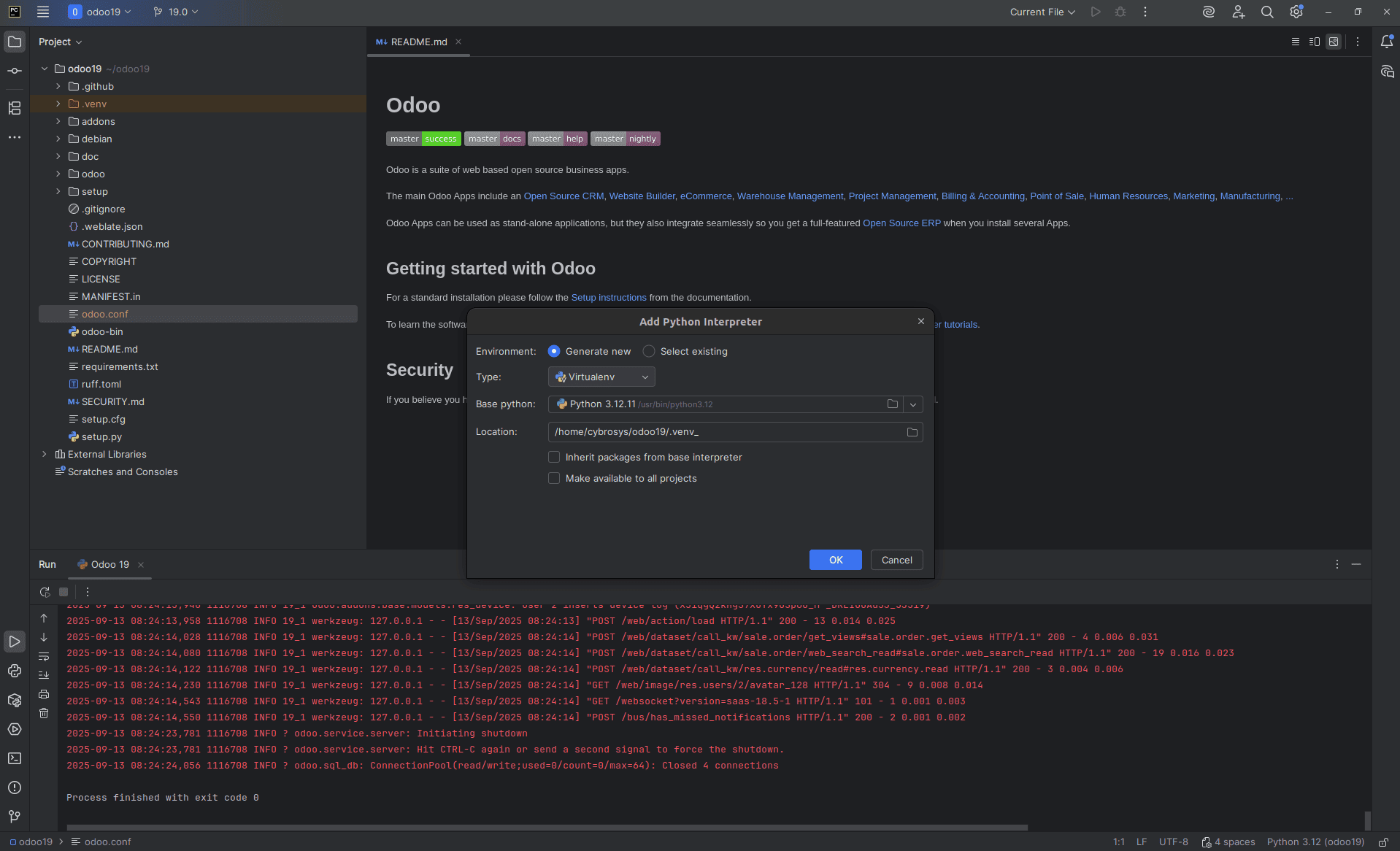Image resolution: width=1400 pixels, height=851 pixels.
Task: Open the Git tool window icon
Action: [x=15, y=817]
